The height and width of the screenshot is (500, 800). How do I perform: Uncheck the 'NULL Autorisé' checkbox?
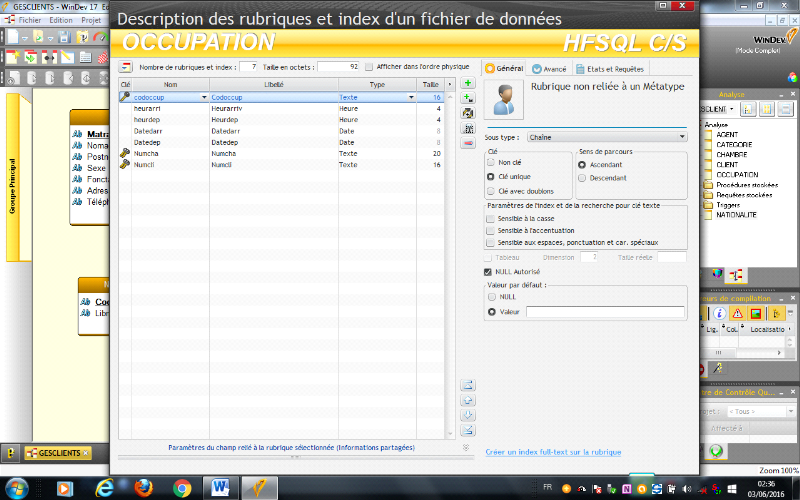pos(488,271)
